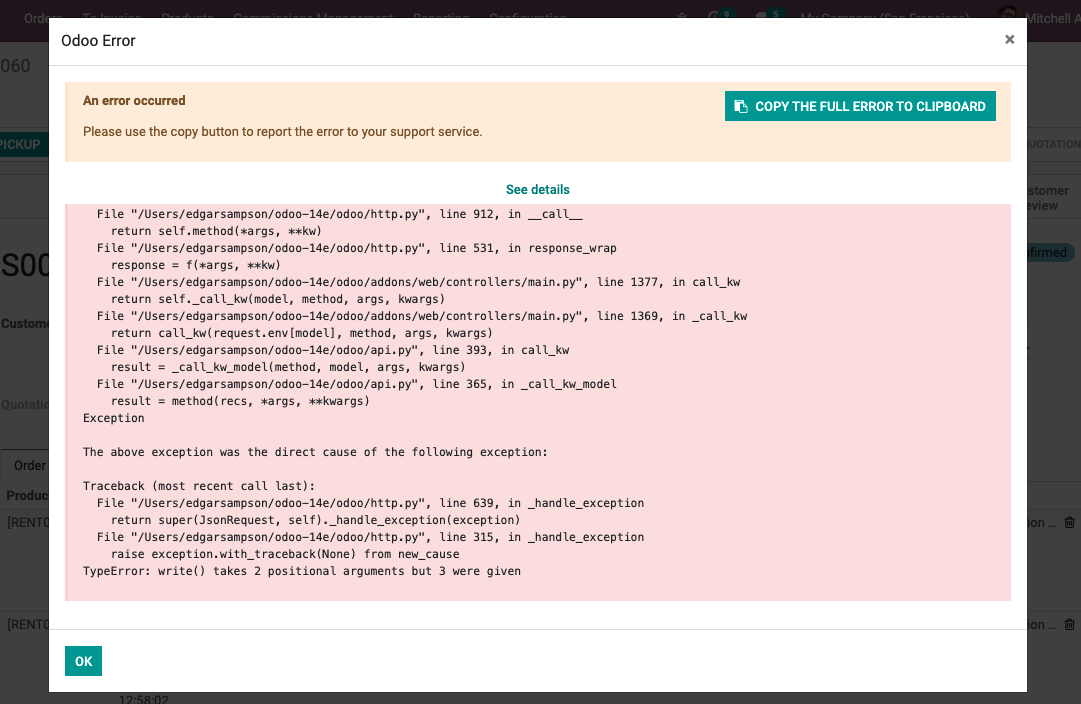Click 'return self._call_kw(model, method, args, kwargs)' line

[x=278, y=299]
